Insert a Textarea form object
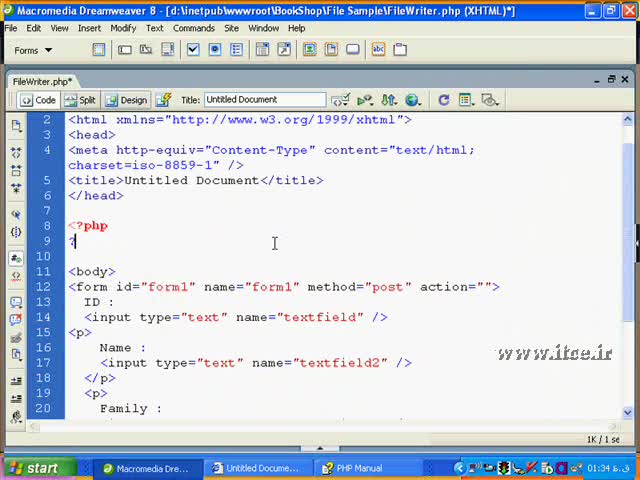Viewport: 640px width, 480px height. click(x=167, y=50)
